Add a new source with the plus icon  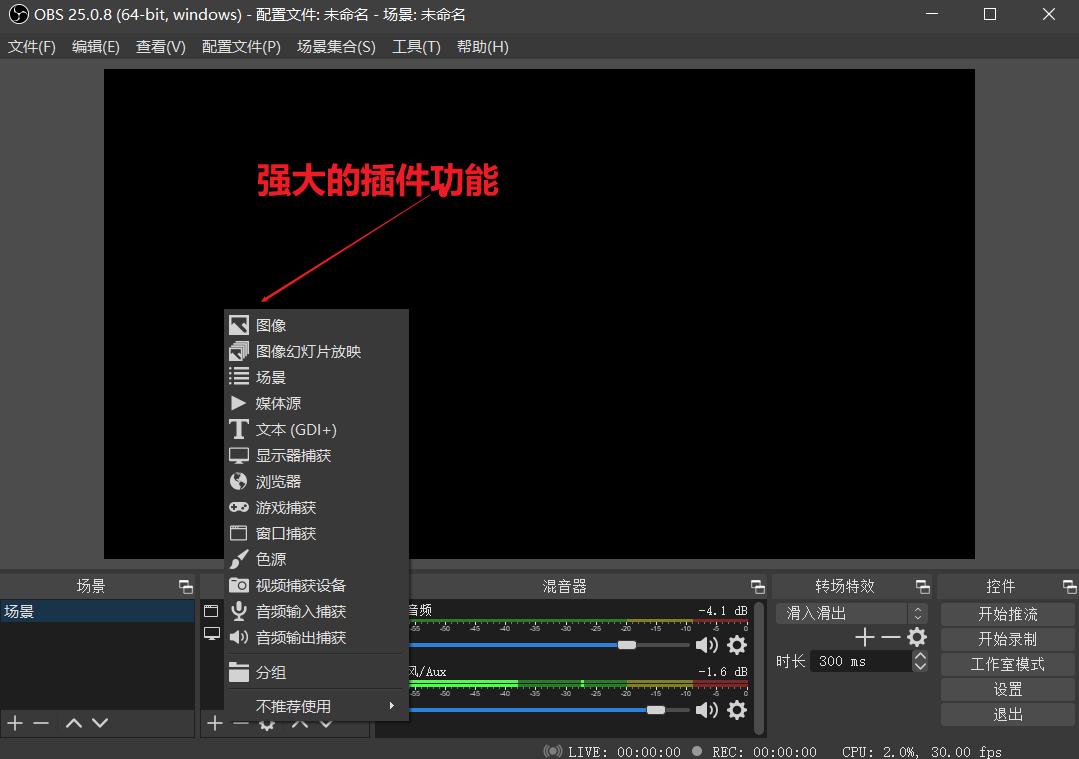216,723
